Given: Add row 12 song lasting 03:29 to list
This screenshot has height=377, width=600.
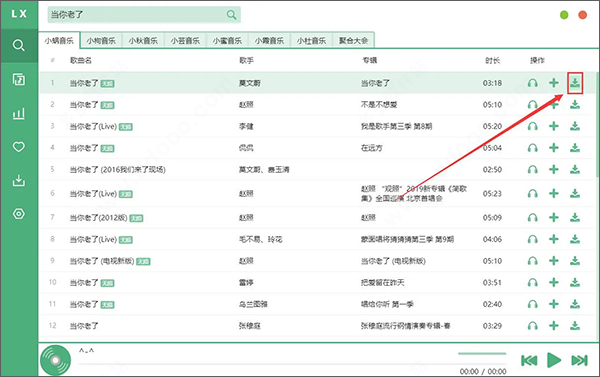Looking at the screenshot, I should tap(554, 326).
